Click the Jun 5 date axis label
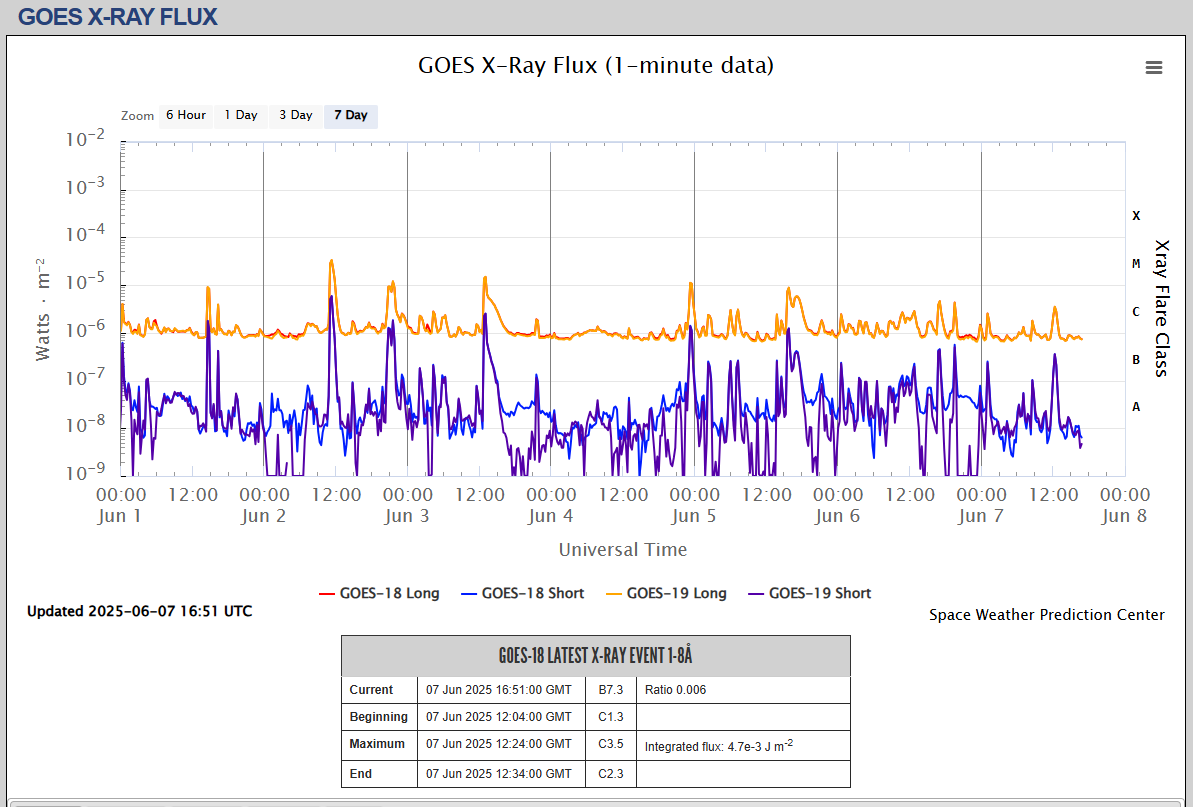1193x807 pixels. pyautogui.click(x=693, y=516)
